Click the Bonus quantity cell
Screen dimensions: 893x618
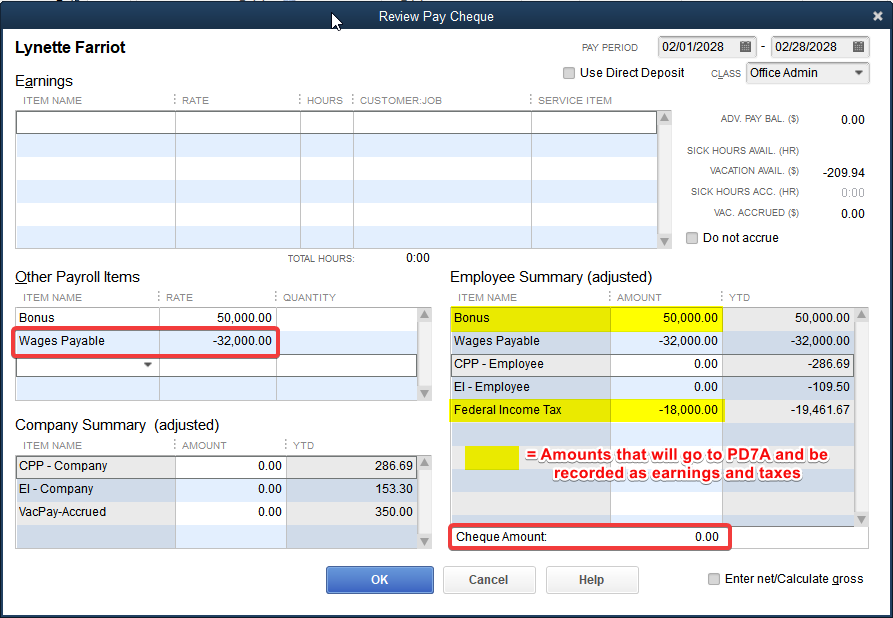click(x=347, y=318)
